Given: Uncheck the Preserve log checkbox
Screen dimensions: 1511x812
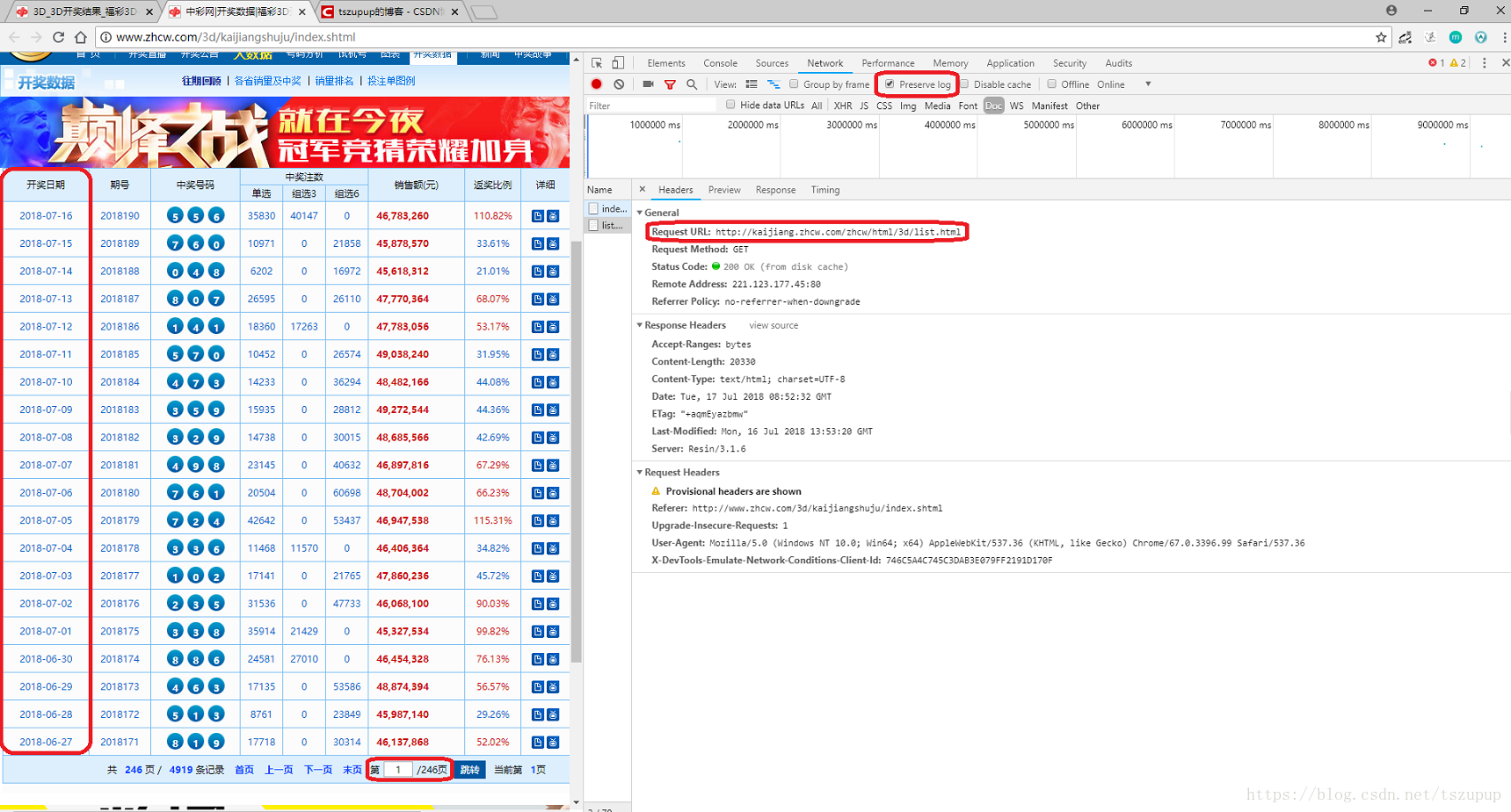Looking at the screenshot, I should (x=890, y=84).
